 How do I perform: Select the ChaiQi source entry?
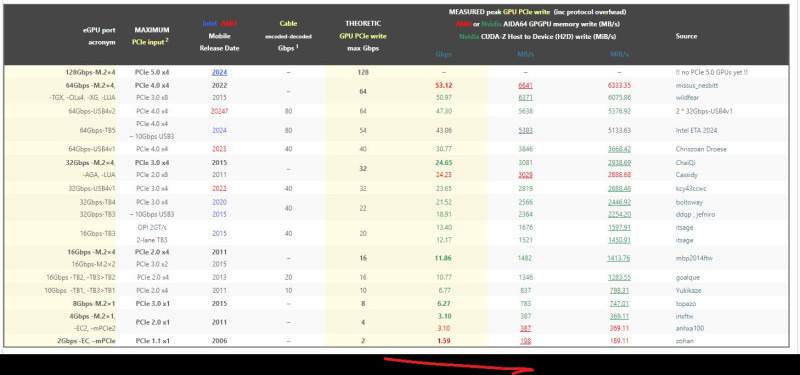tap(685, 163)
